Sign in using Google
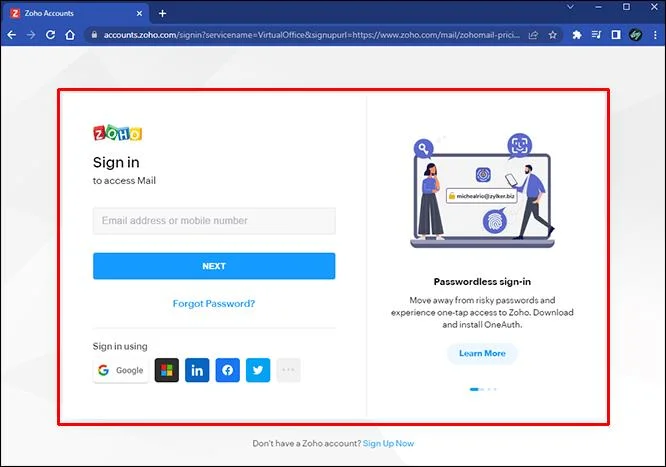 click(x=121, y=370)
